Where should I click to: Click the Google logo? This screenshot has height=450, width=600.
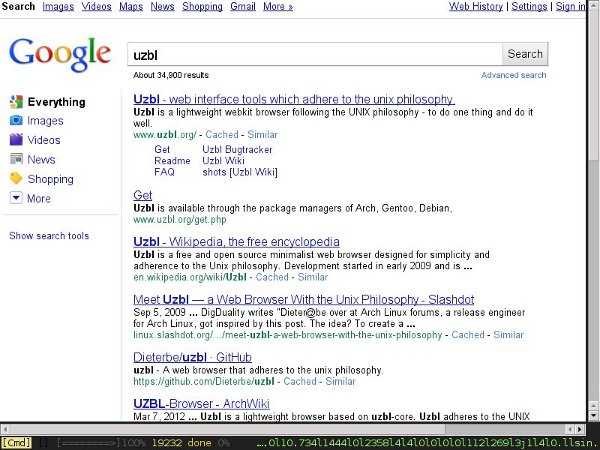click(x=60, y=54)
